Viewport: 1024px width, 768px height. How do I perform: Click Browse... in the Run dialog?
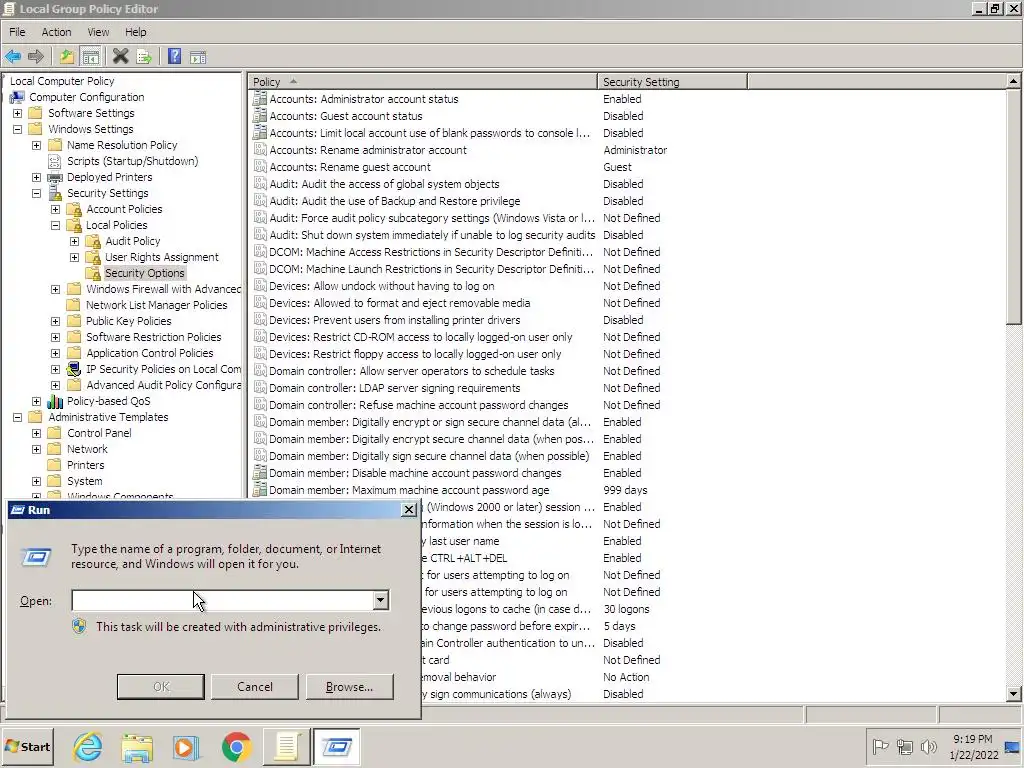click(x=349, y=686)
